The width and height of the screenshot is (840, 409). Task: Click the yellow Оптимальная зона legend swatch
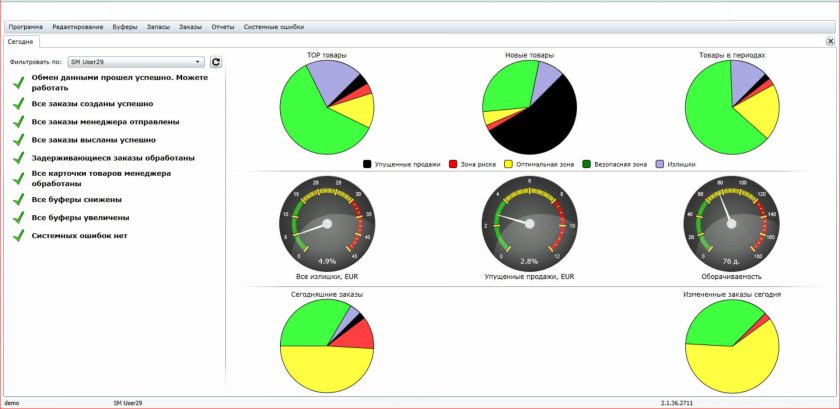click(x=509, y=165)
